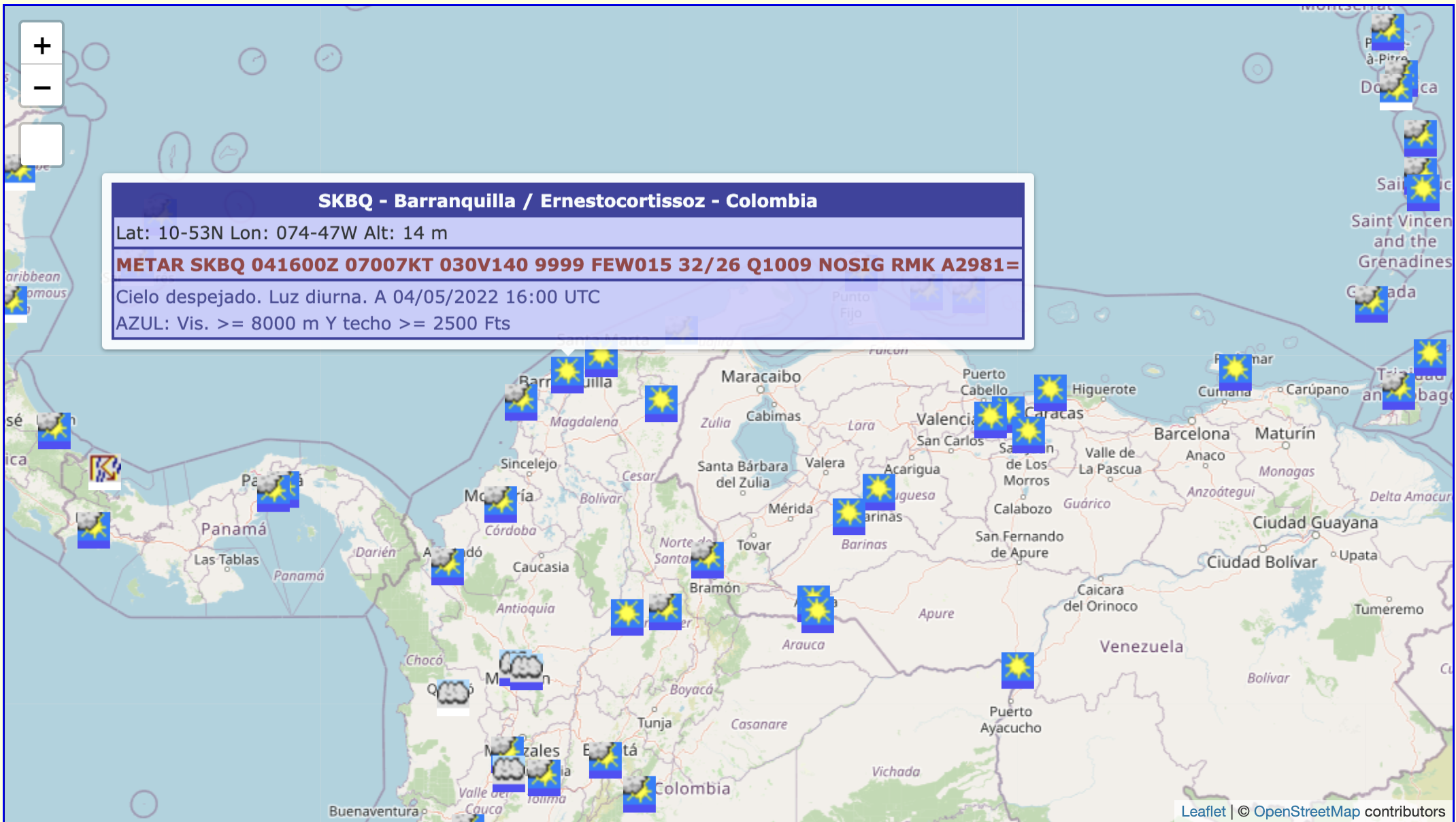
Task: Click partly cloudy marker near Bogotá
Action: coord(605,758)
